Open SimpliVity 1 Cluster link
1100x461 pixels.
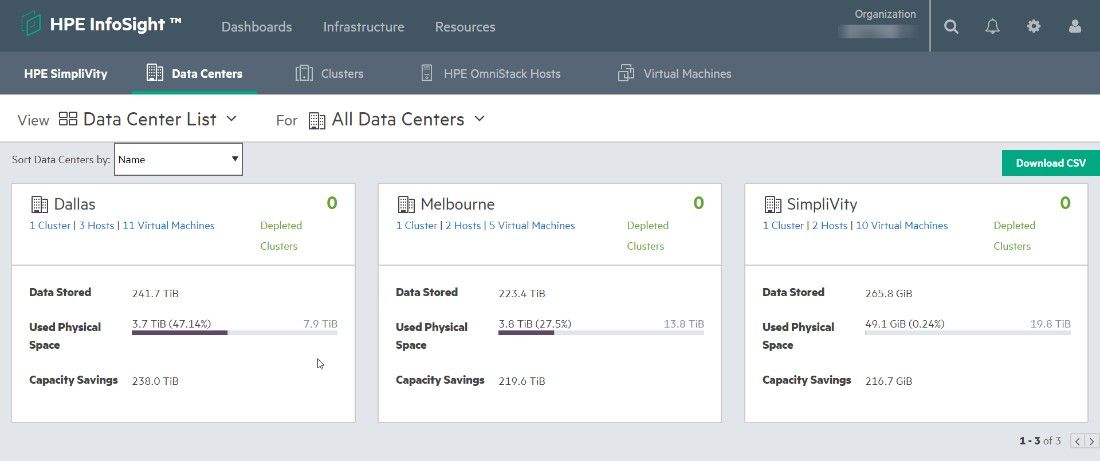(784, 225)
